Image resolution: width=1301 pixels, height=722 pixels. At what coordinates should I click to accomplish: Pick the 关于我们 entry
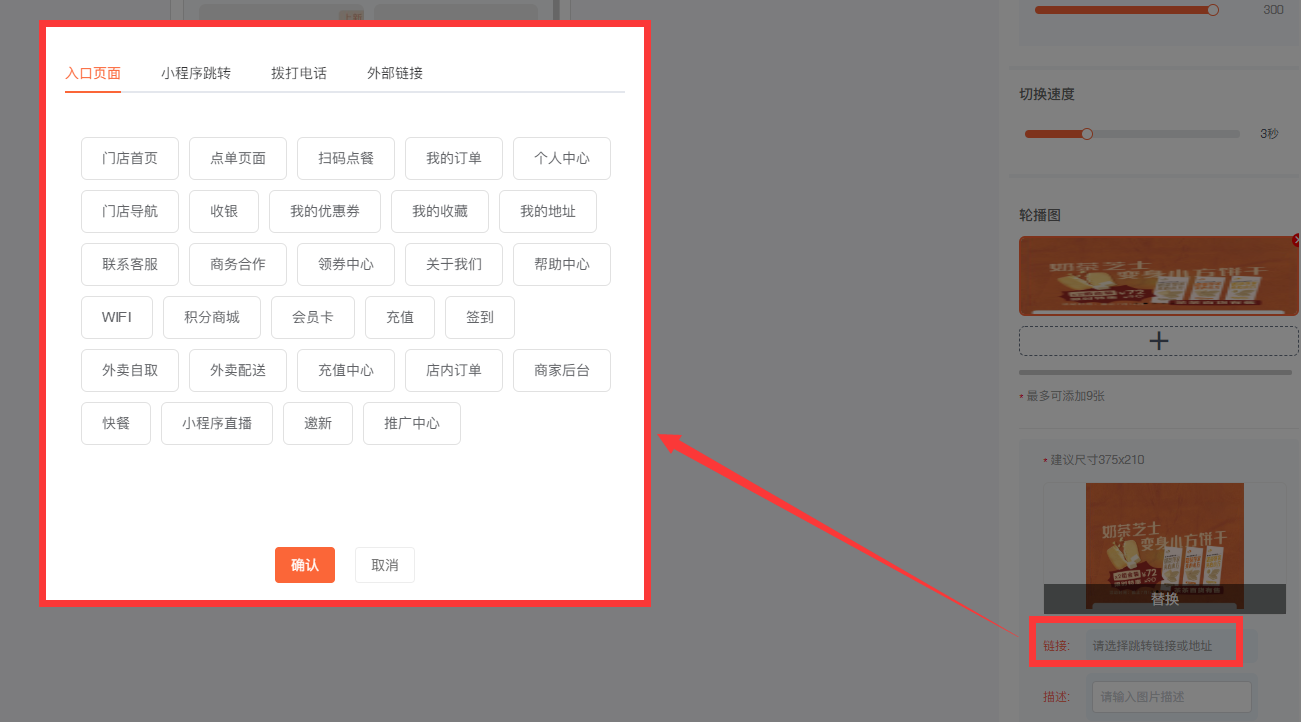click(x=454, y=264)
